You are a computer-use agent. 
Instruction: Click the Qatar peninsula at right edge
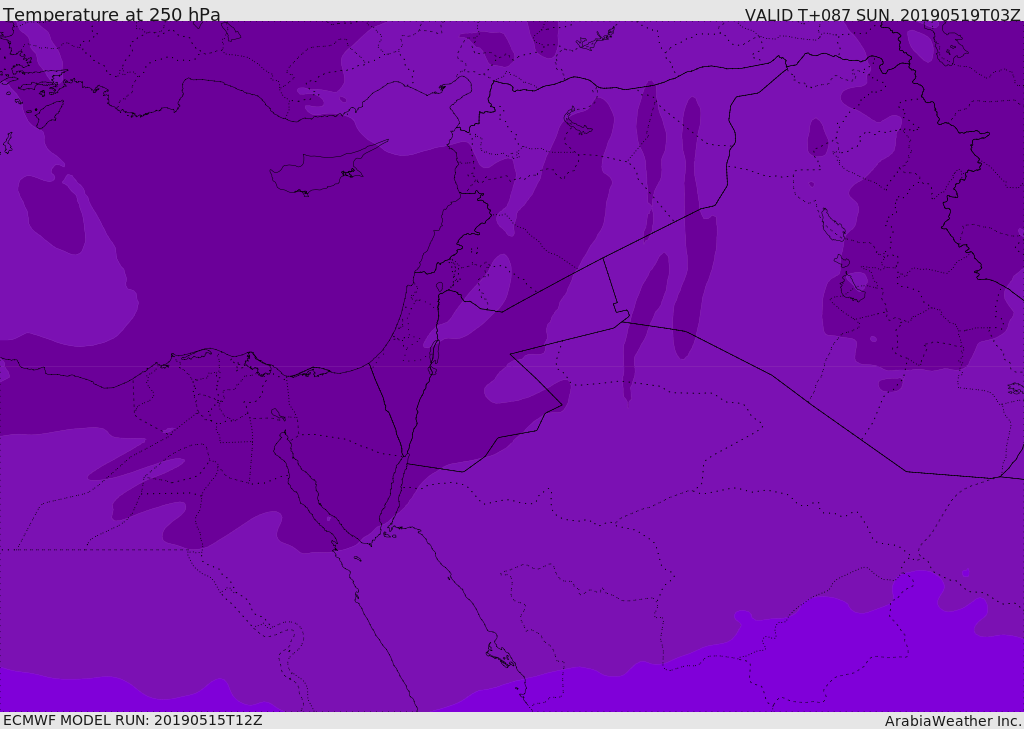1015,388
